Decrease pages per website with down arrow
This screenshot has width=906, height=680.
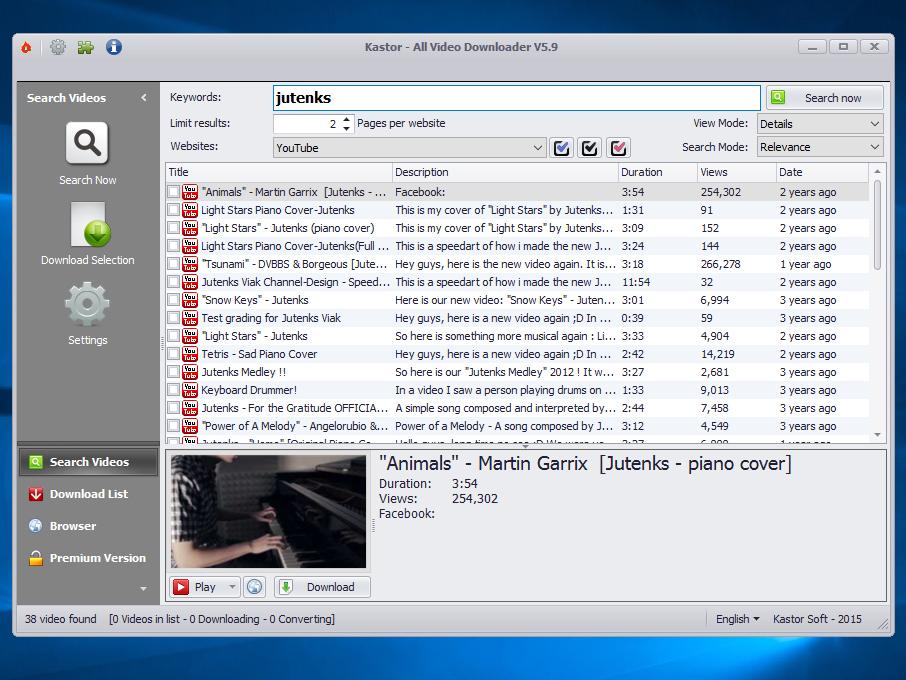pos(346,128)
